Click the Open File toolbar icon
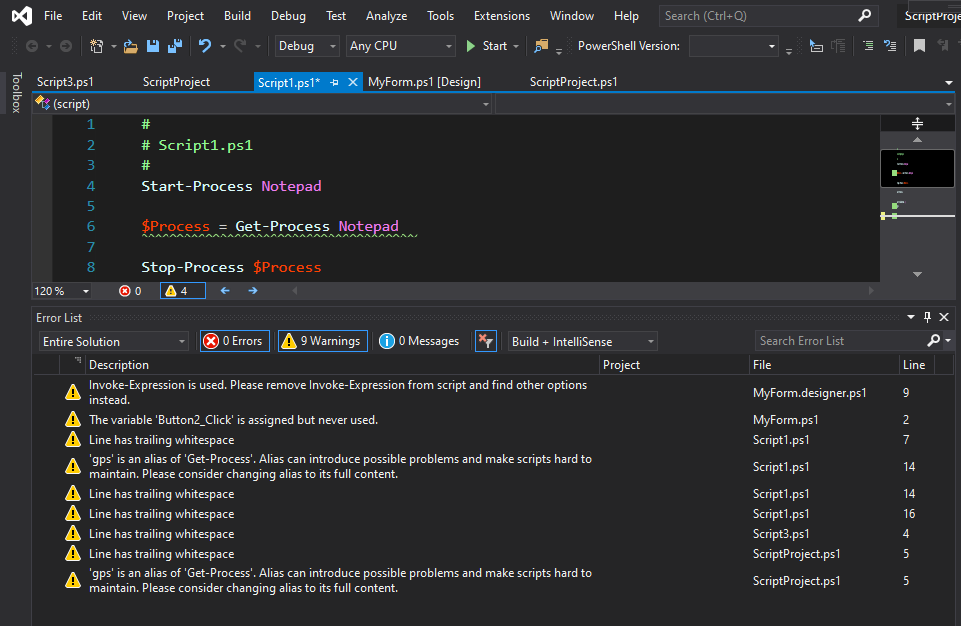 (x=131, y=45)
